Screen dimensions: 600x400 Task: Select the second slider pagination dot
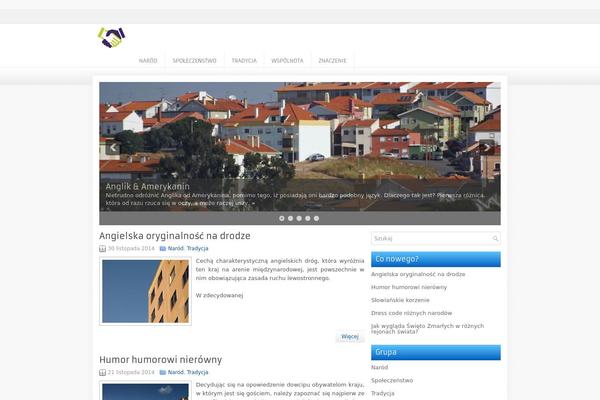coord(290,218)
